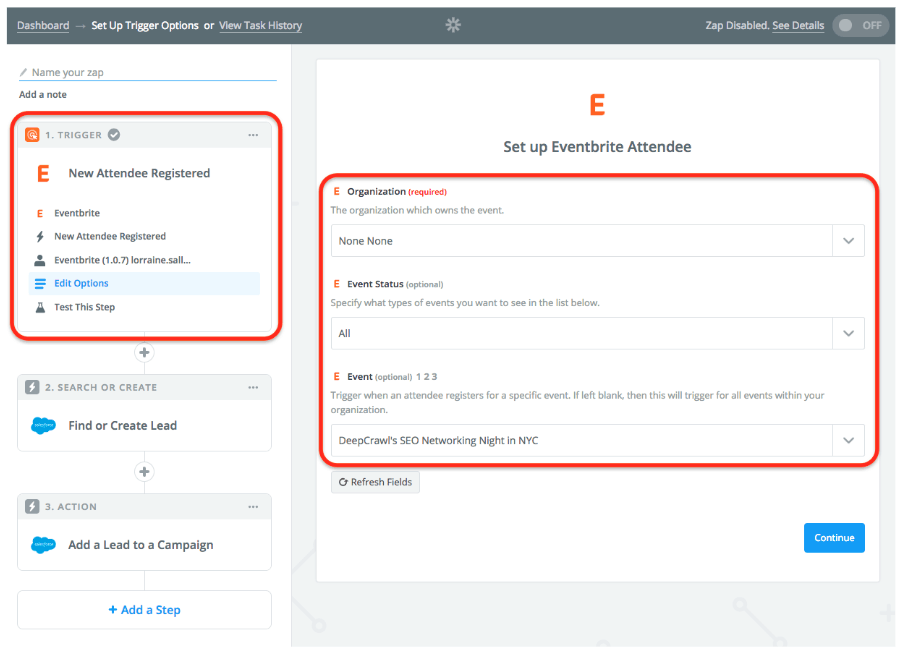Viewport: 904px width, 654px height.
Task: Click the plus button between Trigger and Search steps
Action: point(144,352)
